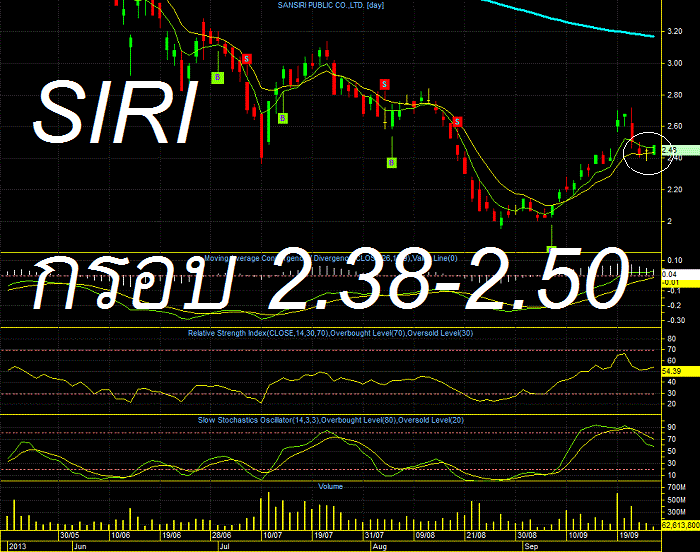The height and width of the screenshot is (552, 700).
Task: Click the SANSIRI PUBLIC CO.,LTD. [day] chart title
Action: [330, 5]
